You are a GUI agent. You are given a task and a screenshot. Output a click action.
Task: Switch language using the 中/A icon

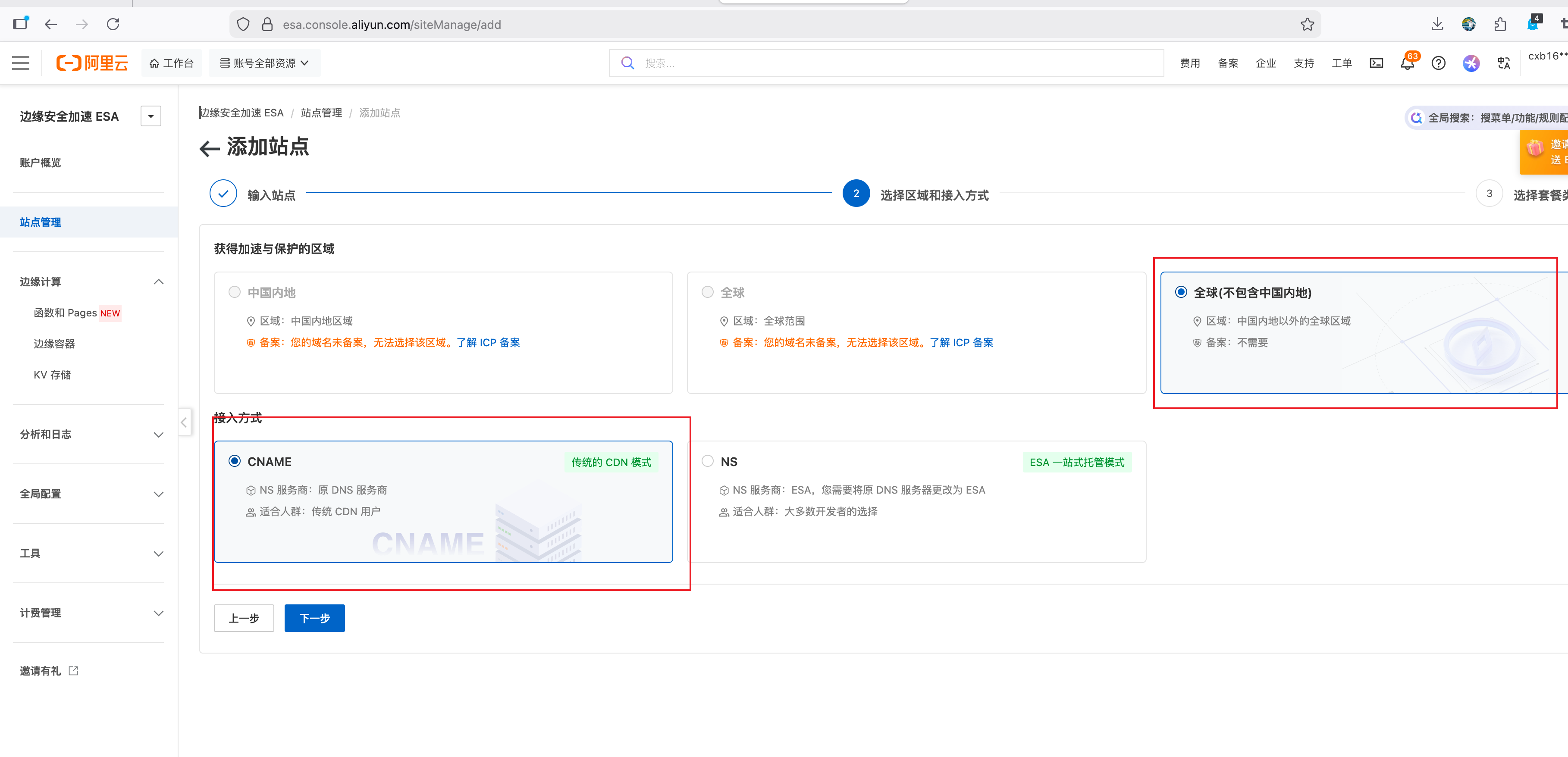(x=1503, y=63)
